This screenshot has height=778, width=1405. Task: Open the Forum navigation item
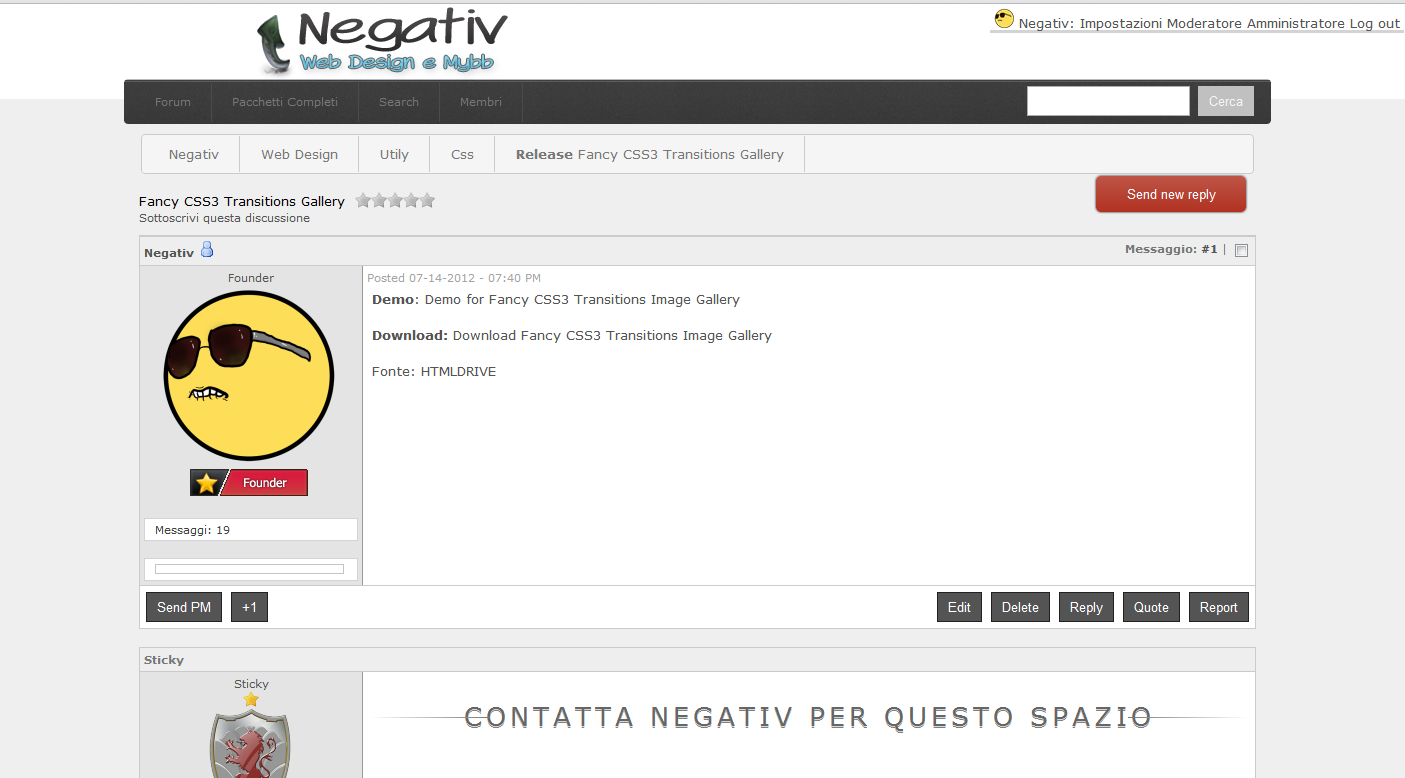[172, 102]
